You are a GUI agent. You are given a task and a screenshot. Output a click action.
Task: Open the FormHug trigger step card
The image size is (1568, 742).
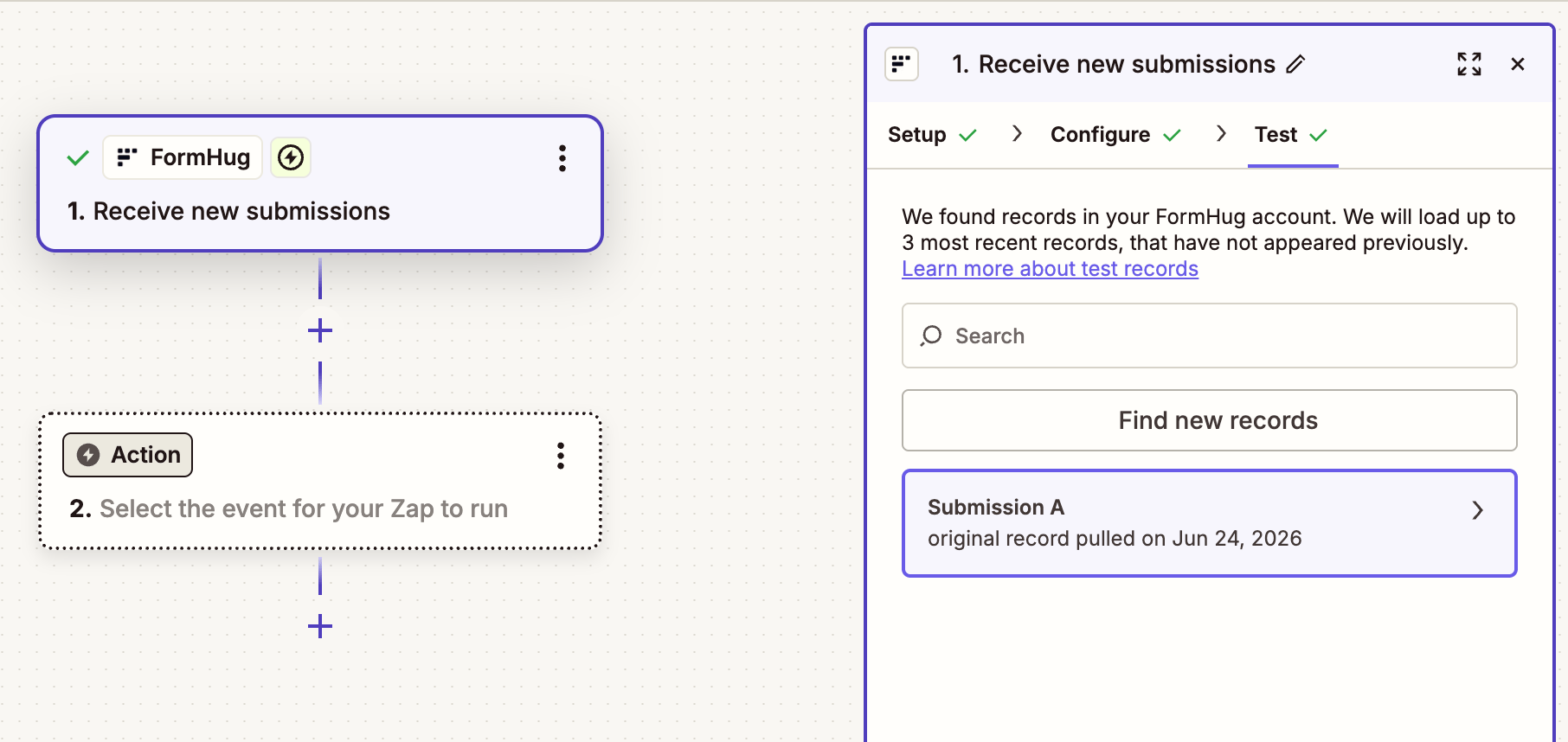pyautogui.click(x=320, y=183)
